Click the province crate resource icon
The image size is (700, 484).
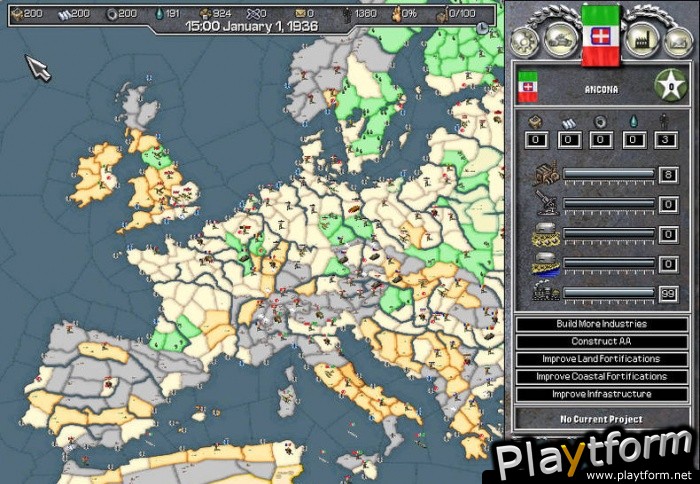point(535,122)
